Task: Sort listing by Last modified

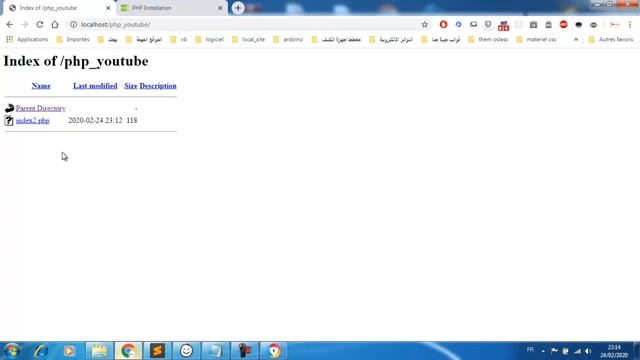Action: [x=95, y=86]
